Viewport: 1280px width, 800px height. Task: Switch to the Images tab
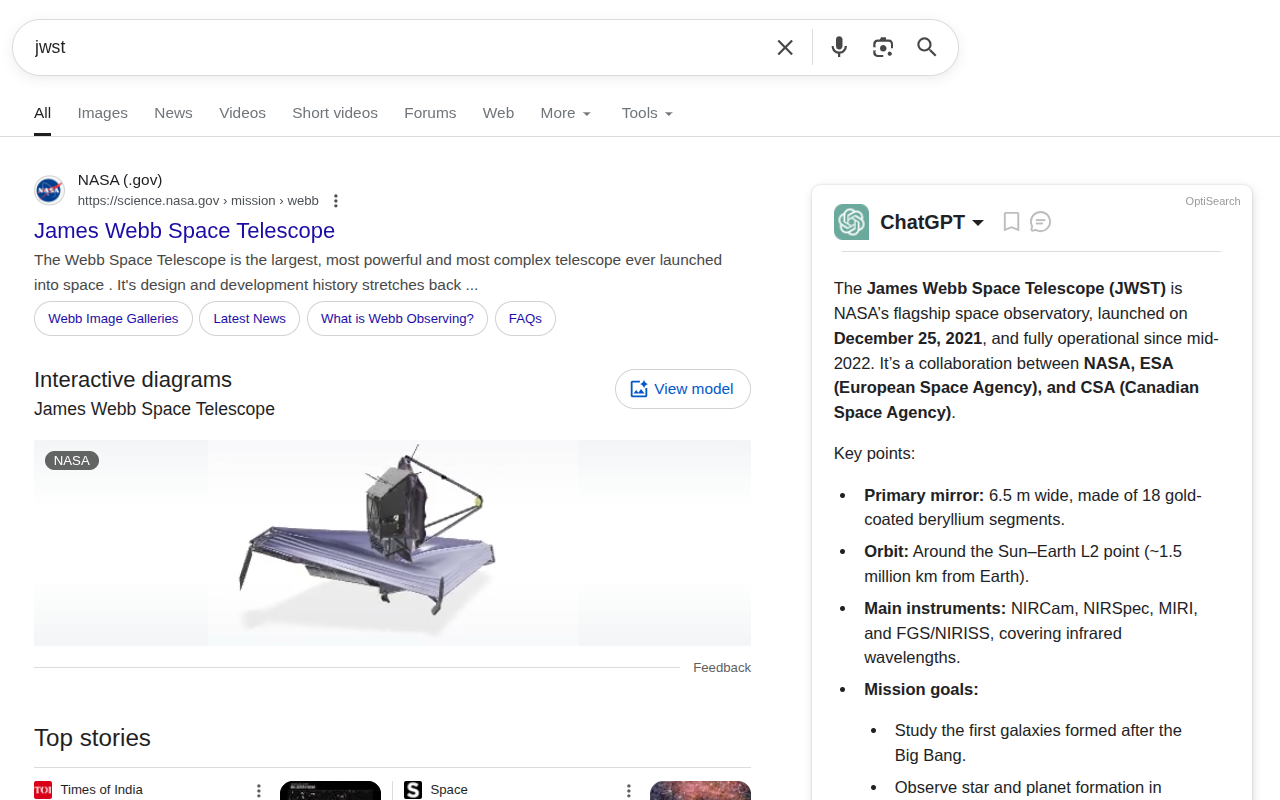[x=102, y=113]
